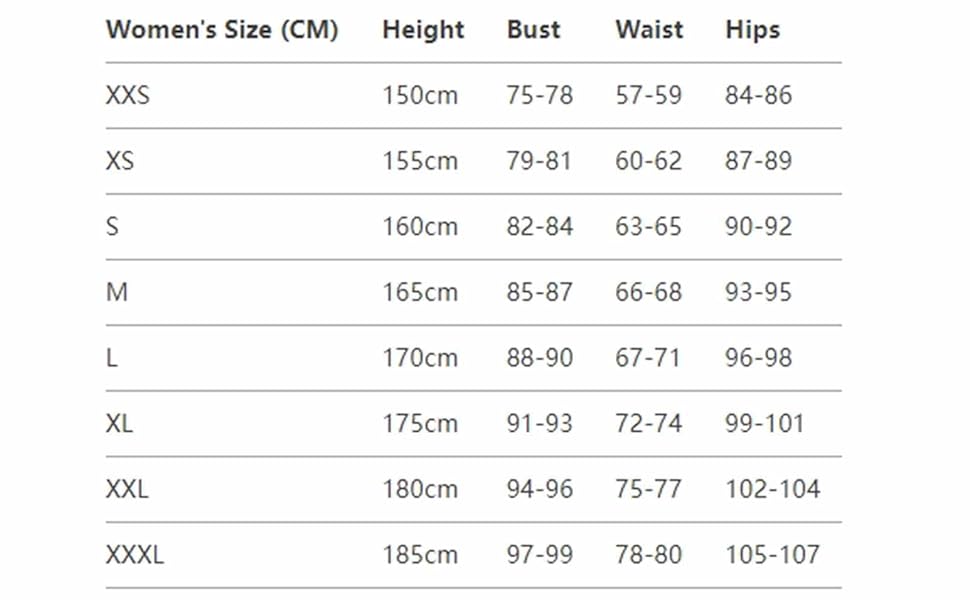The height and width of the screenshot is (600, 970).
Task: Click the Hips column header
Action: click(752, 30)
